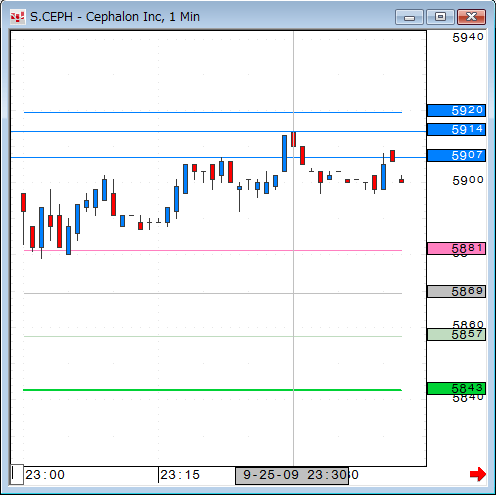Maximize the S.CEPH chart window
496x495 pixels.
pyautogui.click(x=440, y=17)
